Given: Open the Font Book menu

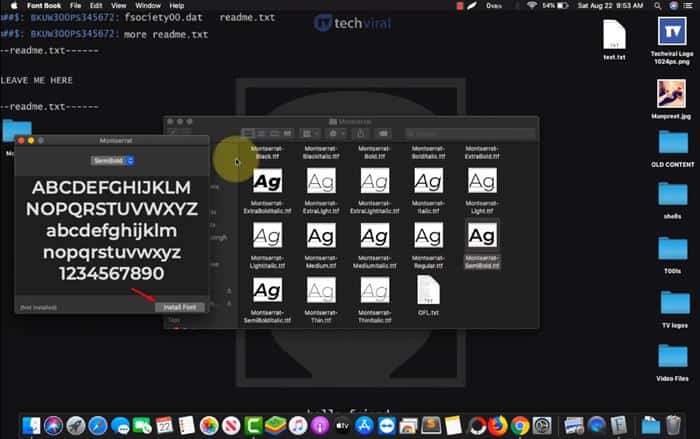Looking at the screenshot, I should (x=44, y=5).
